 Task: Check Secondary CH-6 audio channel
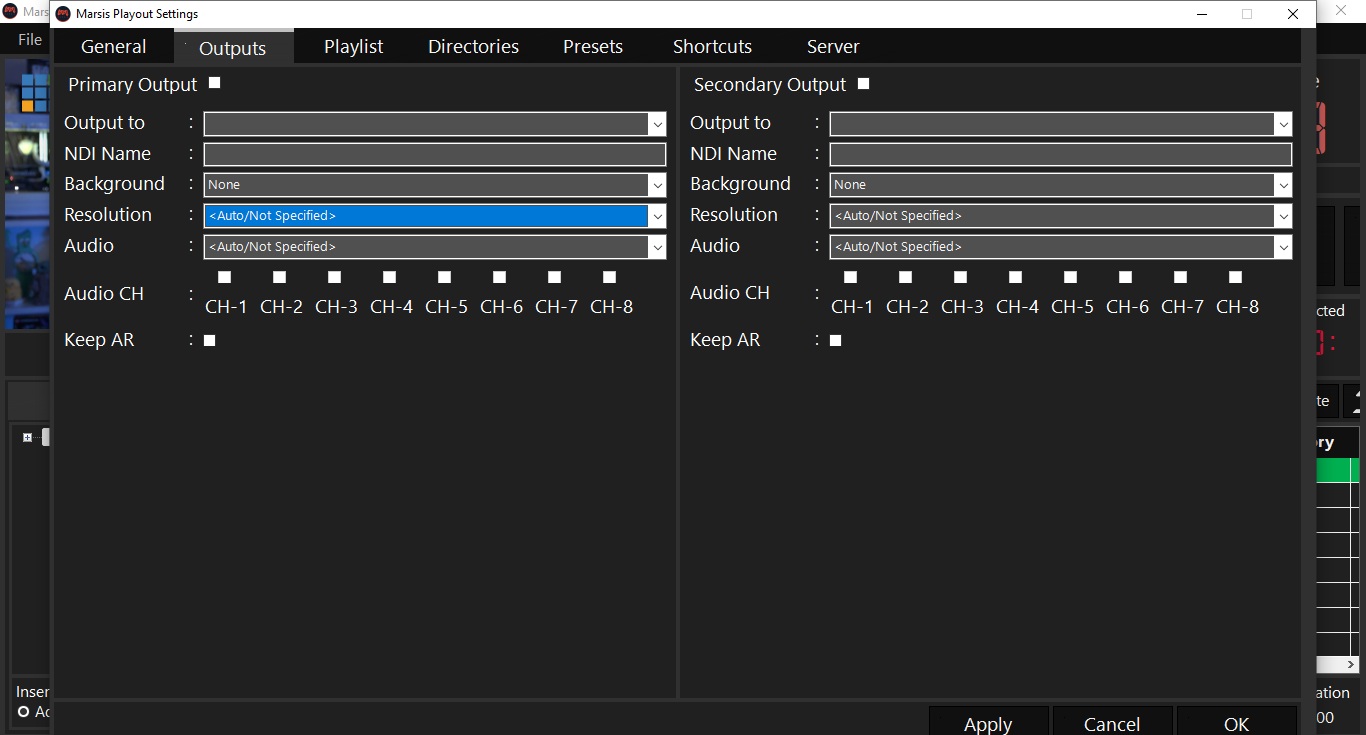point(1125,277)
